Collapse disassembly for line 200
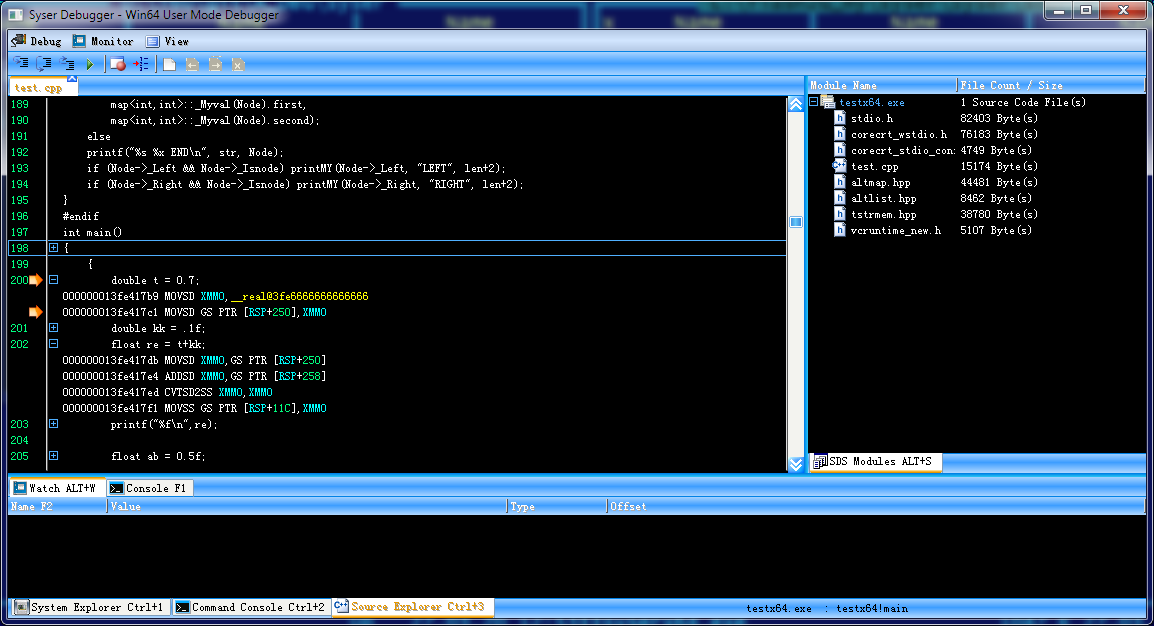This screenshot has width=1154, height=626. [53, 280]
